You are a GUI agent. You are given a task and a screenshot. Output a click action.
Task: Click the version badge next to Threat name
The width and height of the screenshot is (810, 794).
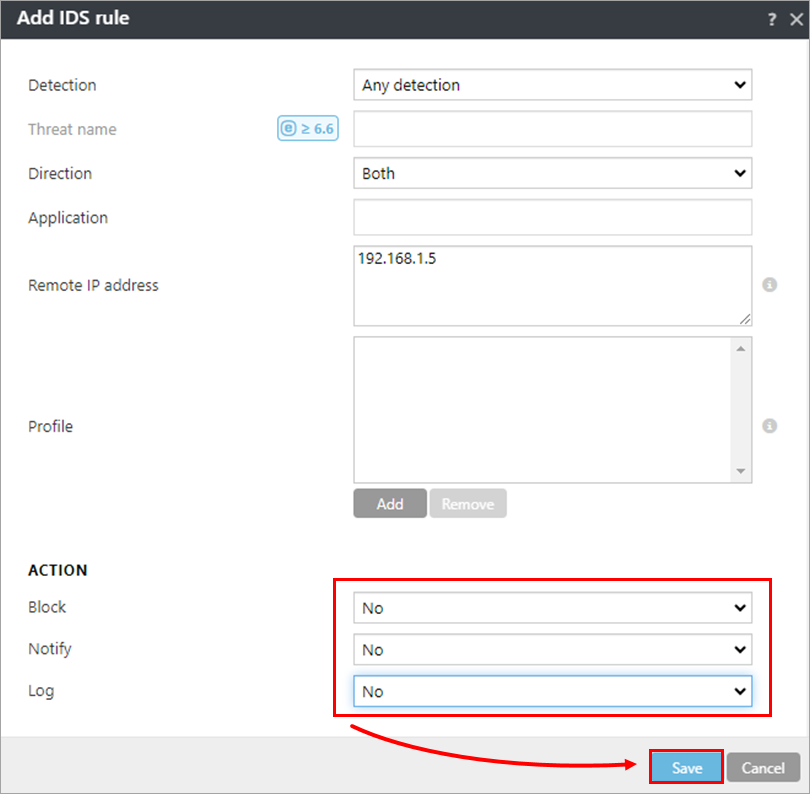(x=307, y=128)
